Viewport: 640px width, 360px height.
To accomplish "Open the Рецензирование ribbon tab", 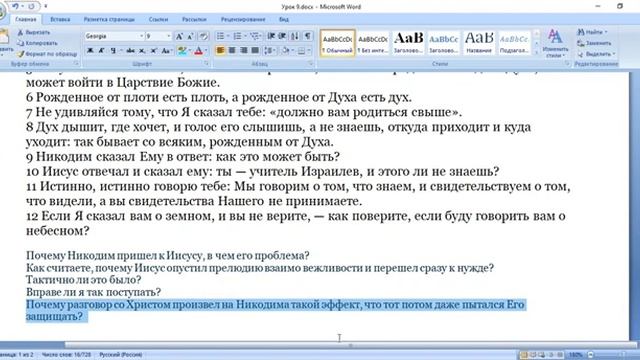I will tap(243, 19).
